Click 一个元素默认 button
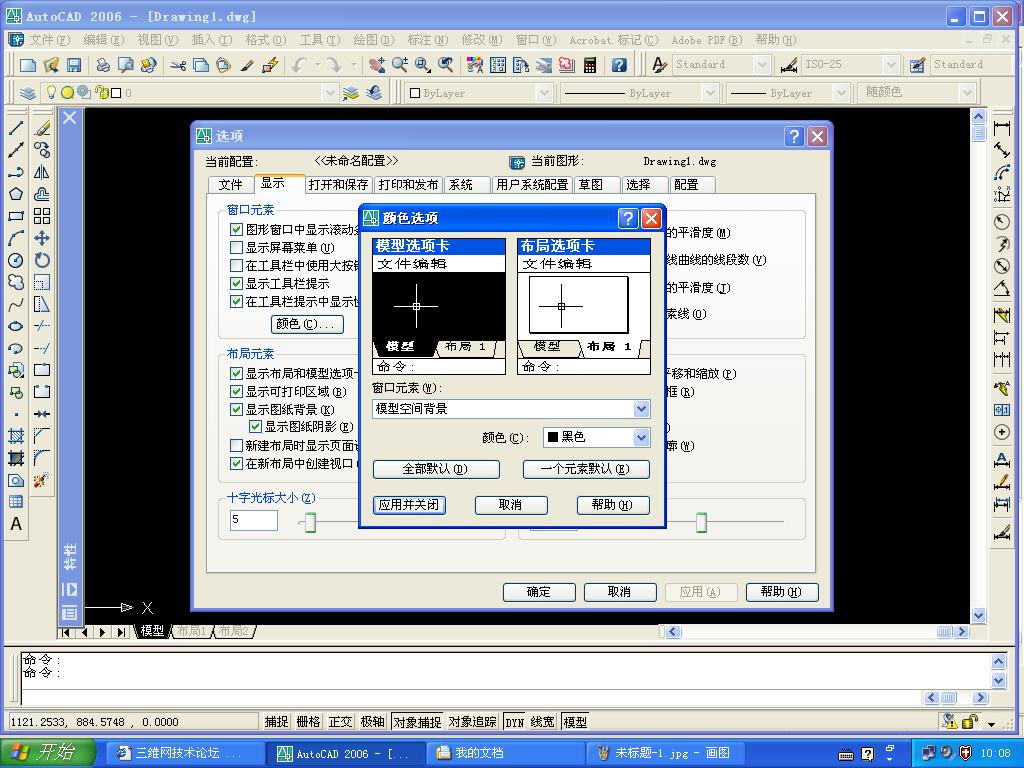The width and height of the screenshot is (1024, 768). coord(586,469)
